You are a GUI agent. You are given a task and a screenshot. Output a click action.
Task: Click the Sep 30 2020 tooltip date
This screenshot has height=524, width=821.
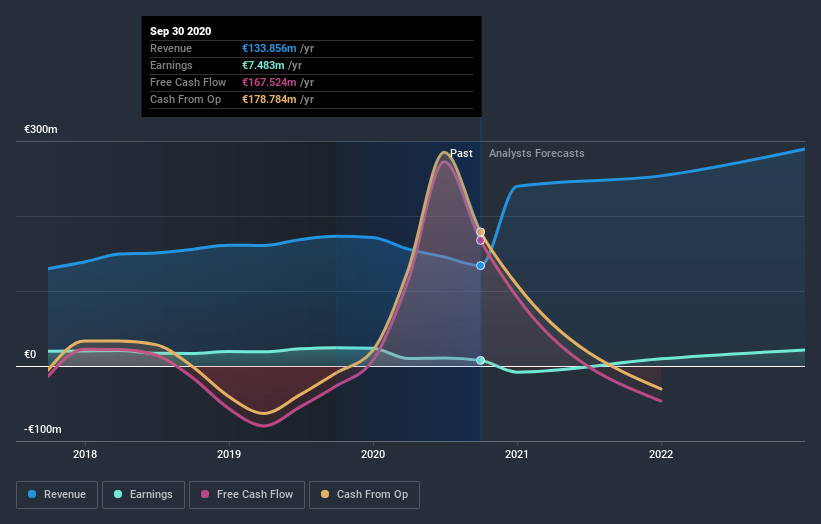[x=181, y=31]
